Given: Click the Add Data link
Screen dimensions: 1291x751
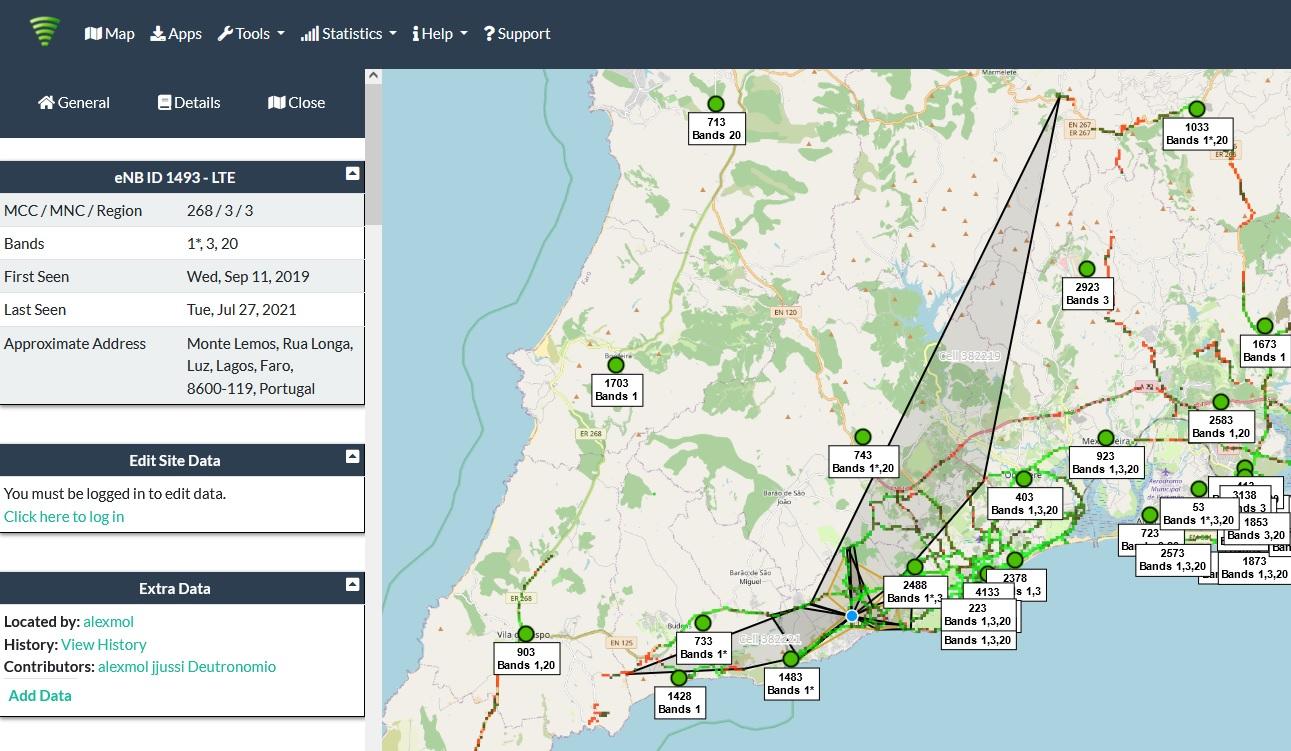Looking at the screenshot, I should [x=40, y=695].
